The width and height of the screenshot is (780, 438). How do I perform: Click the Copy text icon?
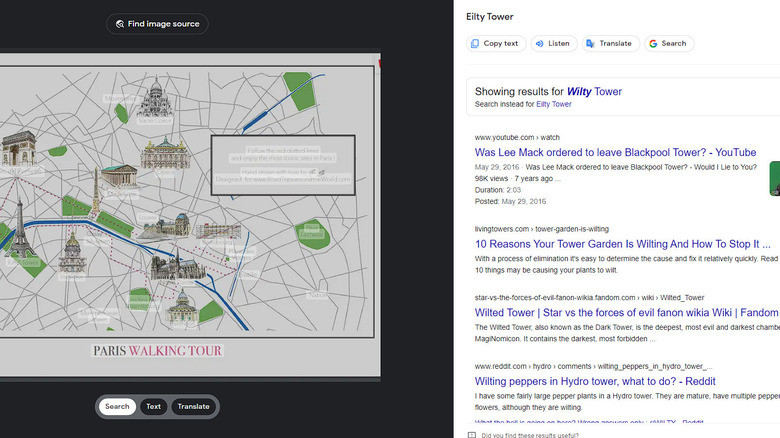pos(476,44)
